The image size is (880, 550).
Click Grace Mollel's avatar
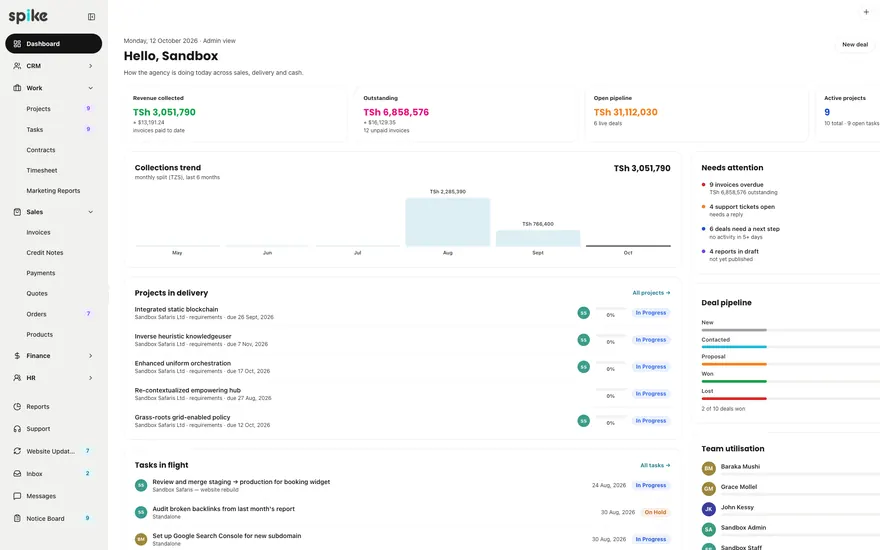click(709, 488)
